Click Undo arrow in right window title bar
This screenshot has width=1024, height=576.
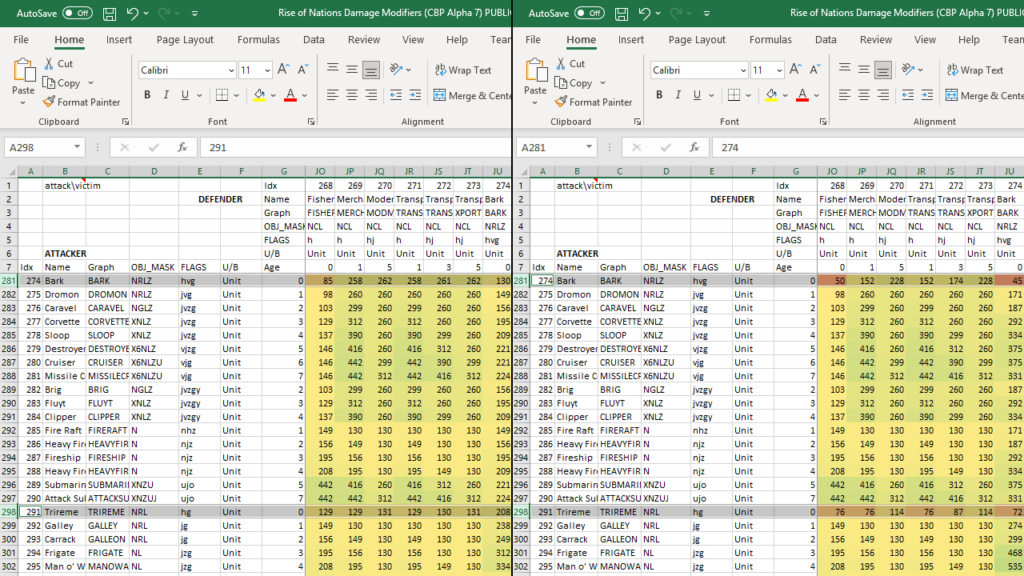click(644, 13)
